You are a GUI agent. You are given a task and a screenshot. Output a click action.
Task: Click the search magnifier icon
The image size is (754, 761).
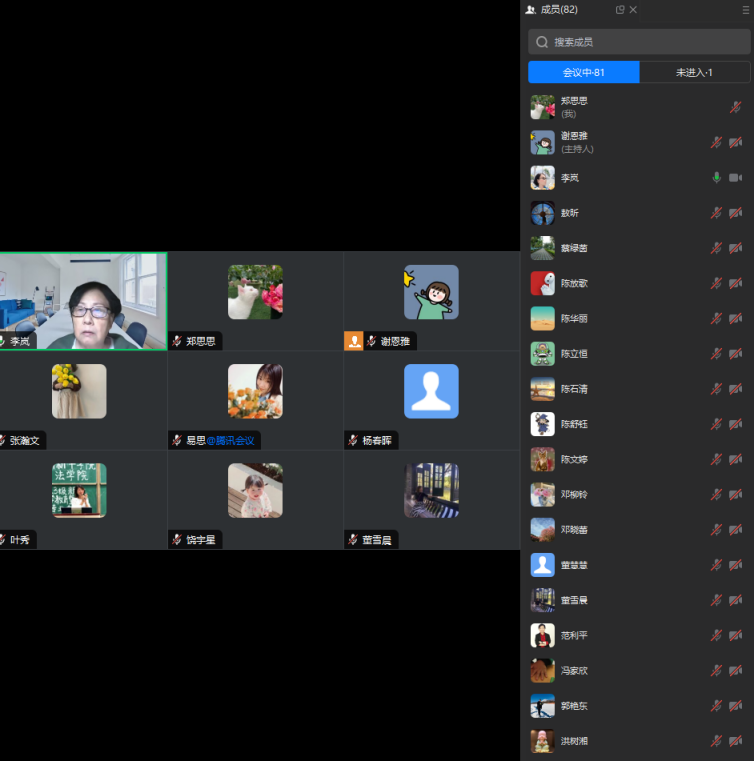tap(542, 42)
